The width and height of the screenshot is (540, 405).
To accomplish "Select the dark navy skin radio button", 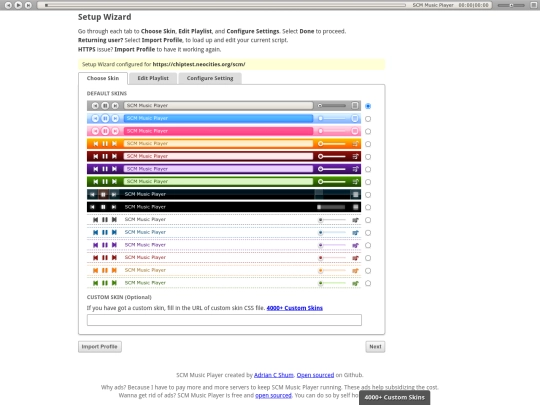I will [x=368, y=195].
